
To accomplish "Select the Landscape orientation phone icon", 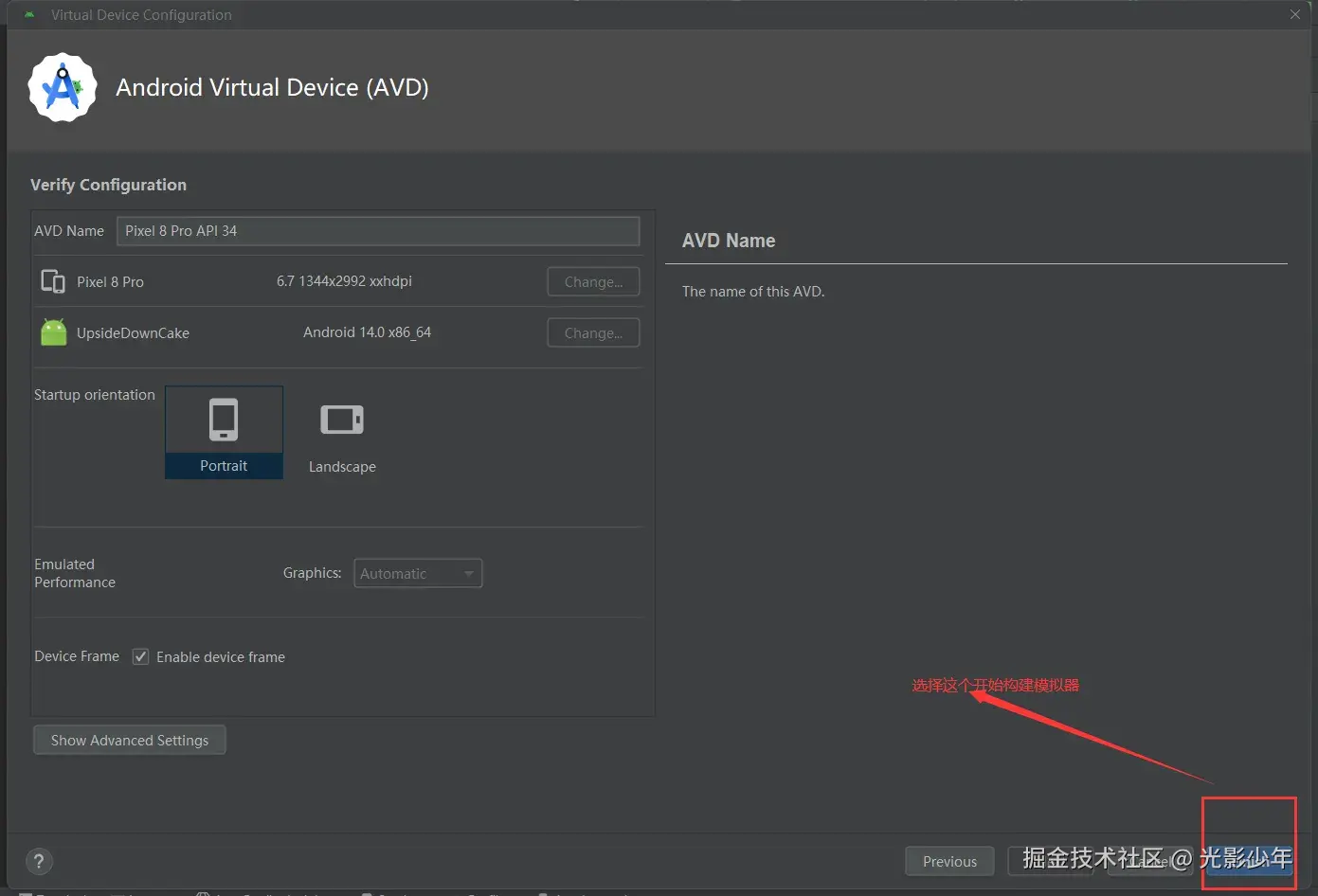I will pyautogui.click(x=342, y=420).
